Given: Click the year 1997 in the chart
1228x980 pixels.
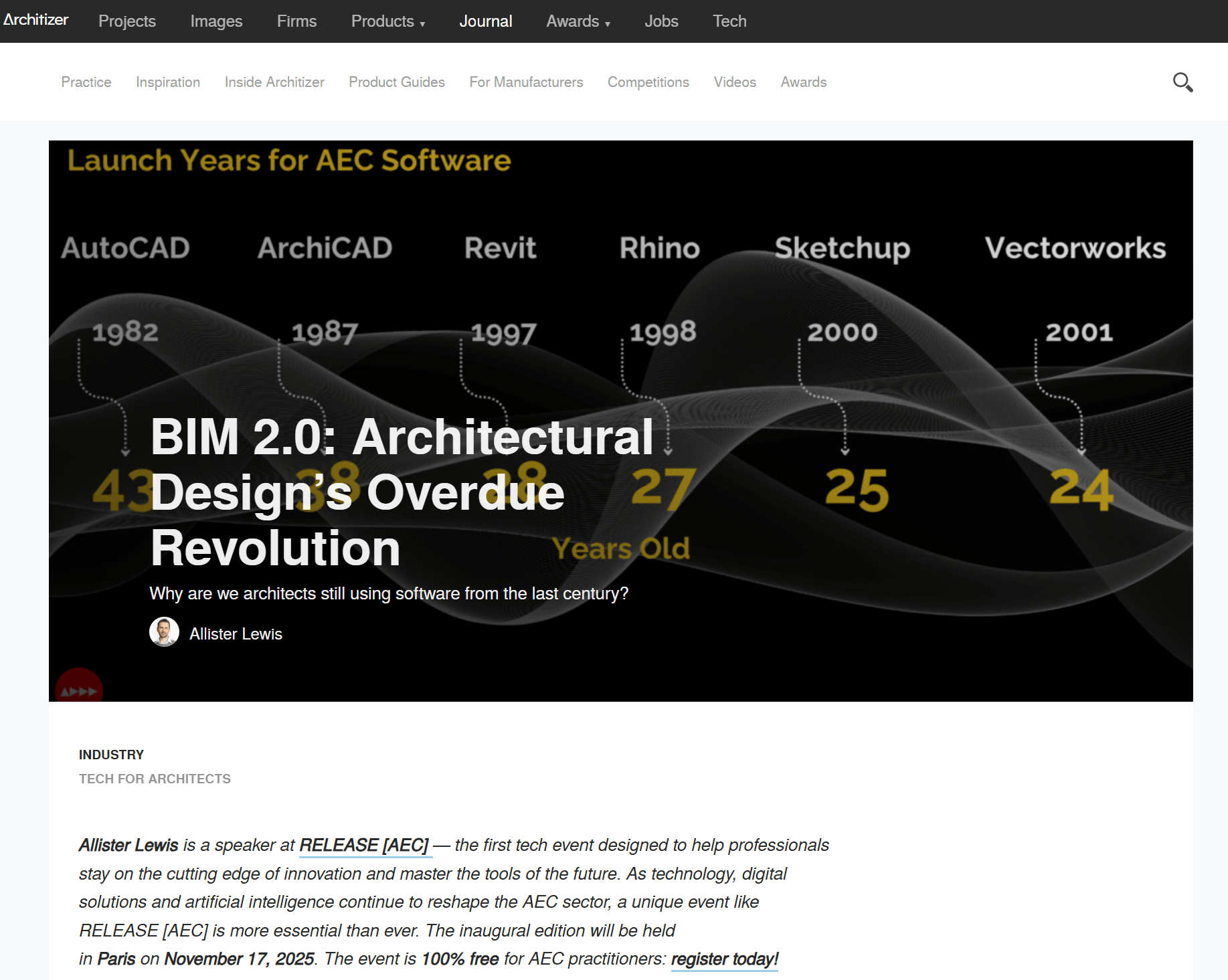Looking at the screenshot, I should pyautogui.click(x=504, y=333).
